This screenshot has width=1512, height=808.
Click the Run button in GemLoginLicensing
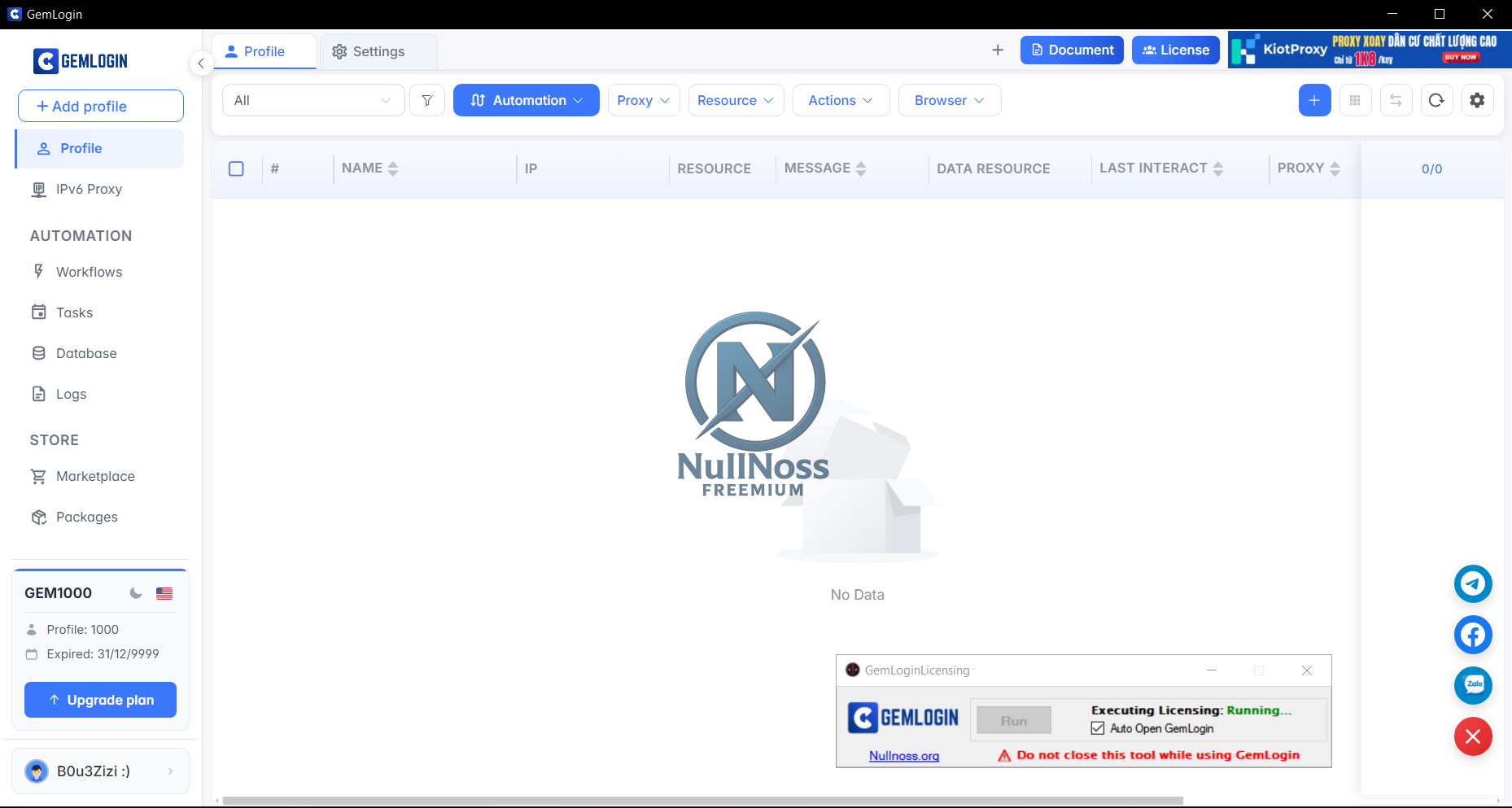tap(1014, 720)
